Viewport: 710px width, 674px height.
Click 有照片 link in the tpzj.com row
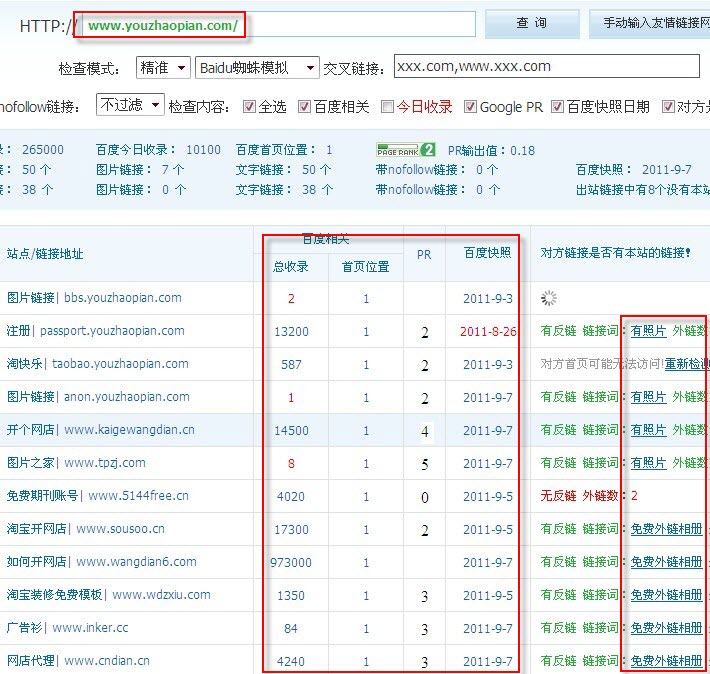(648, 462)
